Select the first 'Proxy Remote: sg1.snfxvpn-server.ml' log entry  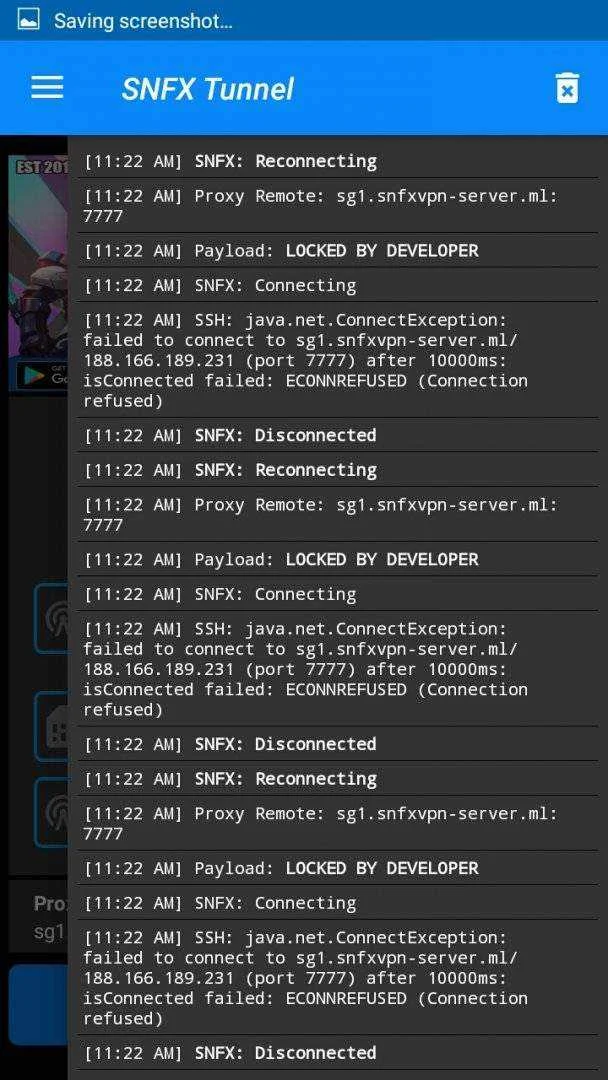click(x=337, y=206)
